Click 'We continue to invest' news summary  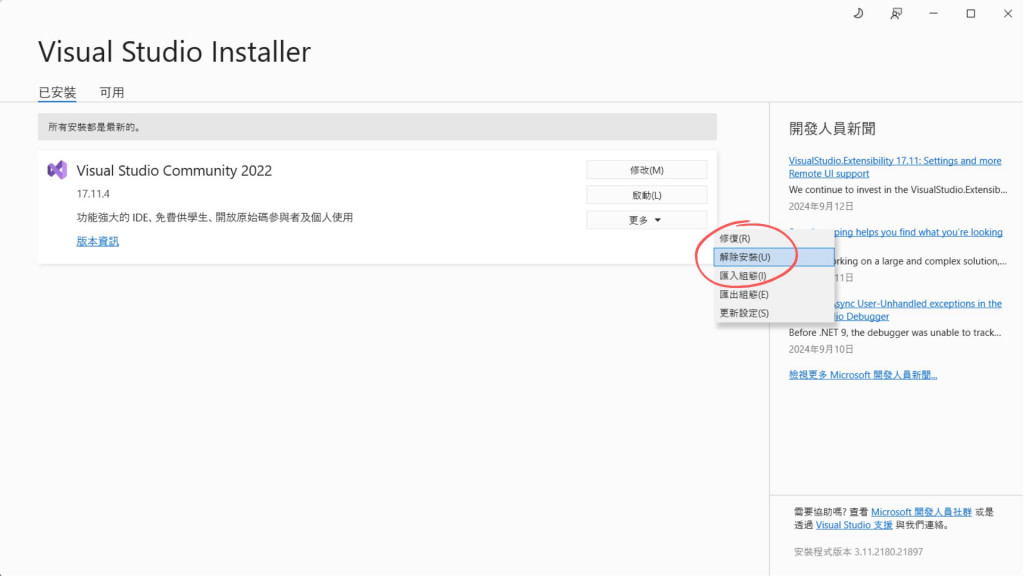[897, 190]
